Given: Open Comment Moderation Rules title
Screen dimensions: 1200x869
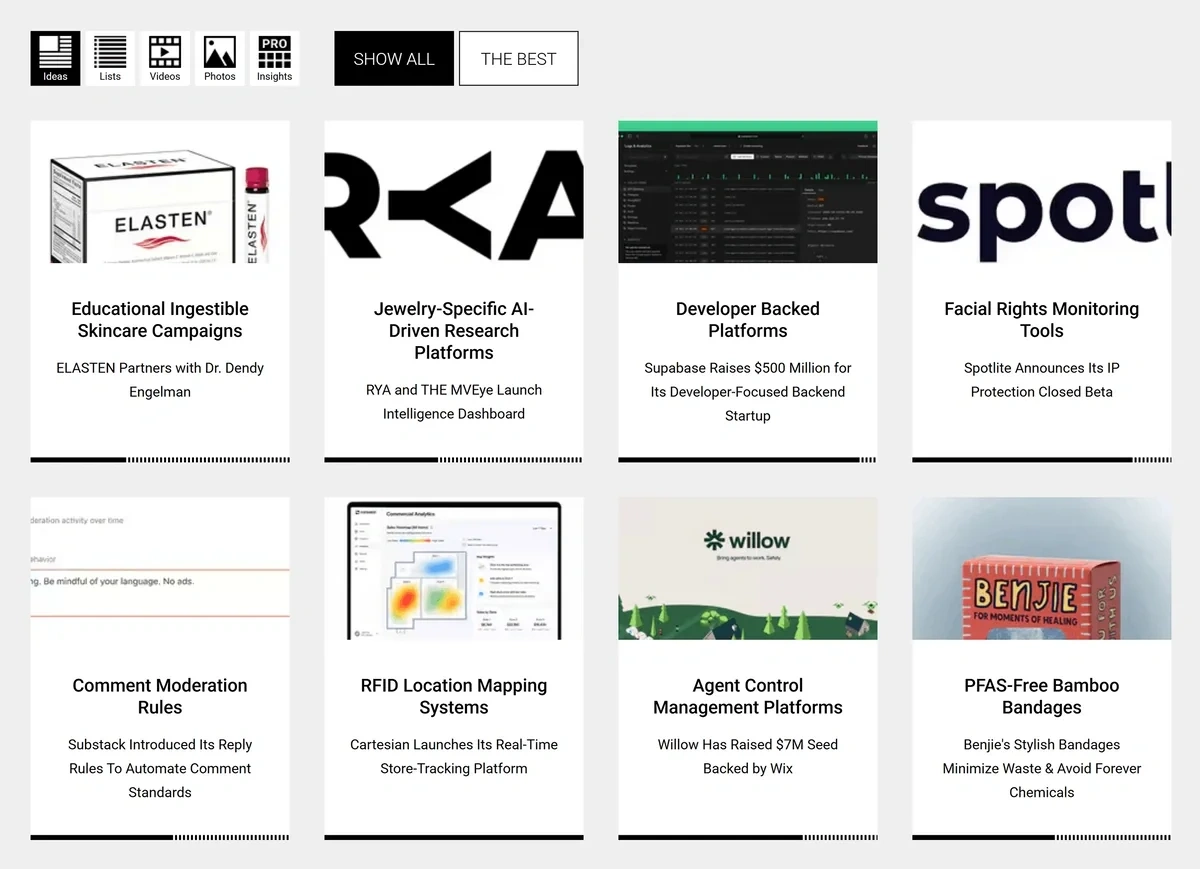Looking at the screenshot, I should click(x=160, y=696).
